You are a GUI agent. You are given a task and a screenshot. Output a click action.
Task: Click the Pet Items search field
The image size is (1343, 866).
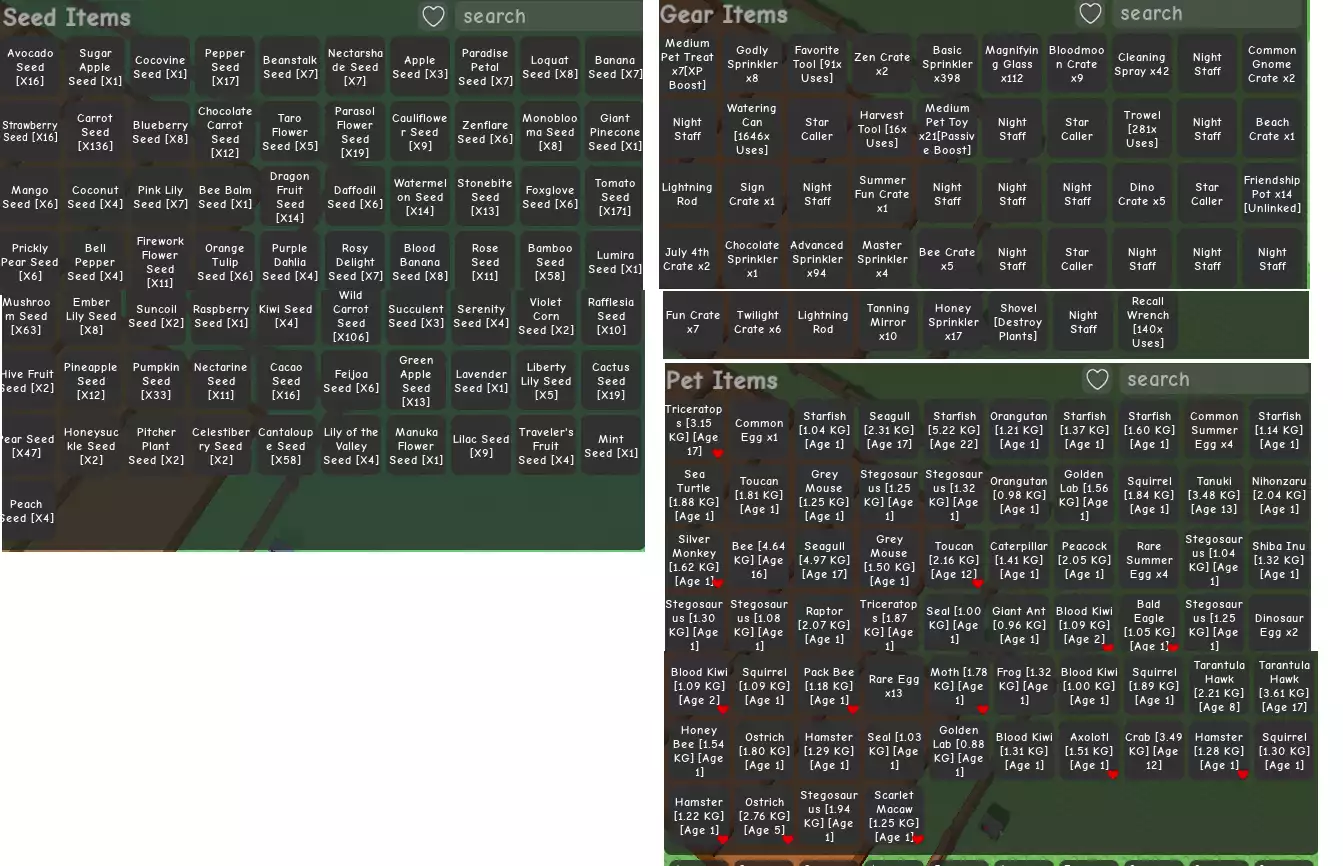point(1215,380)
